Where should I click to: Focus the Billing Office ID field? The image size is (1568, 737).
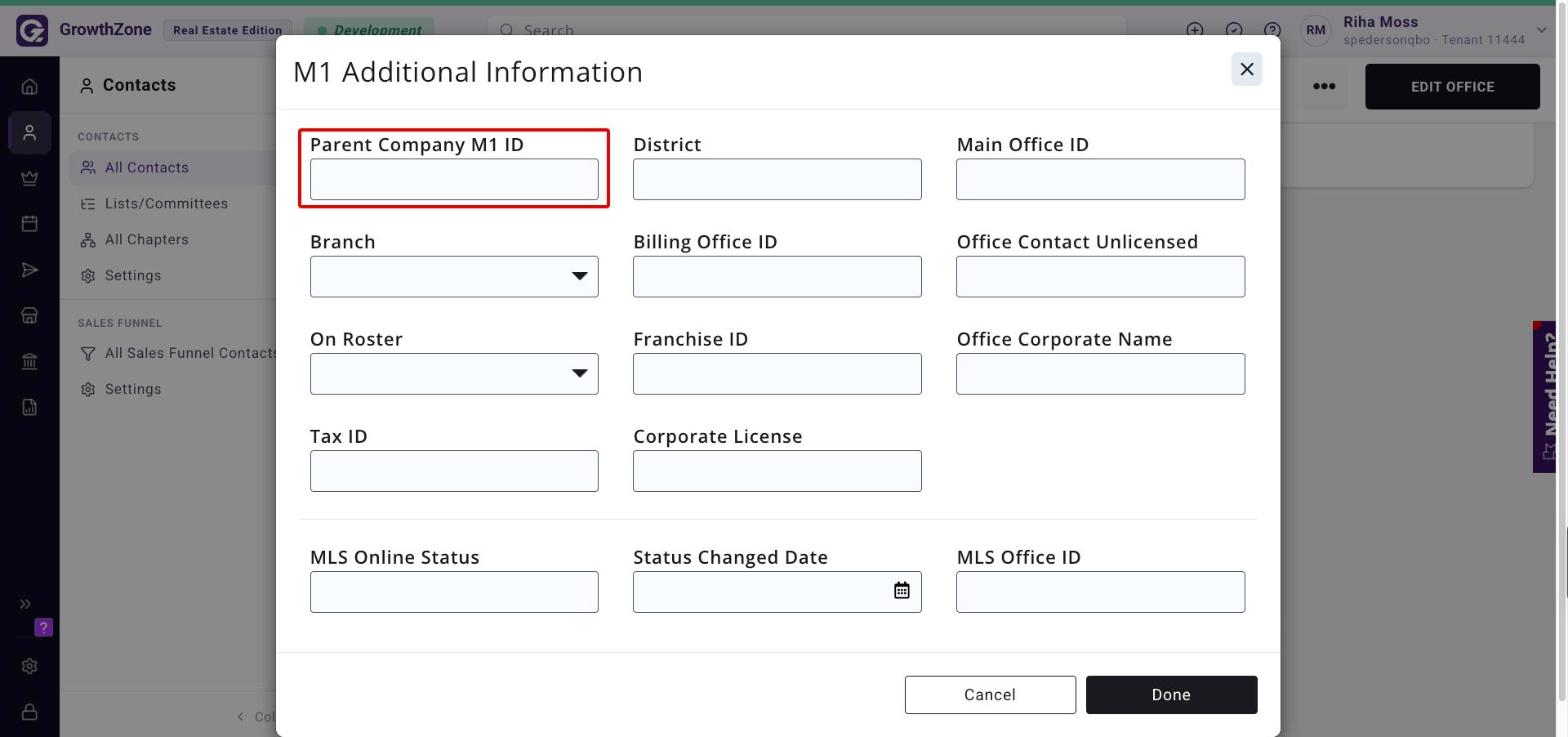pos(777,276)
